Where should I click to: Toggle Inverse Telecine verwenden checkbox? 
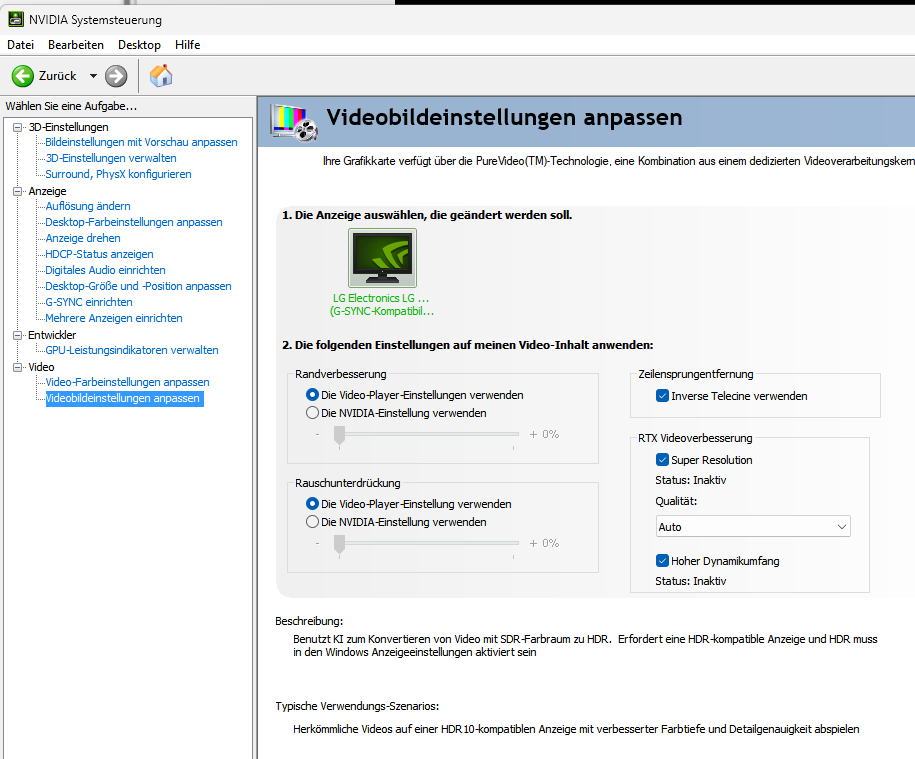point(662,396)
